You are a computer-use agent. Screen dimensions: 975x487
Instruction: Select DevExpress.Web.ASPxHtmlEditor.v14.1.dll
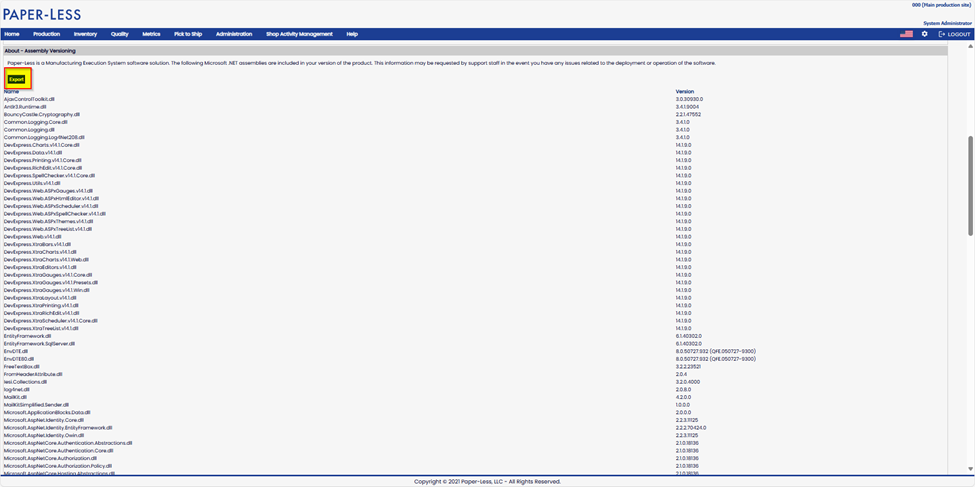point(52,198)
